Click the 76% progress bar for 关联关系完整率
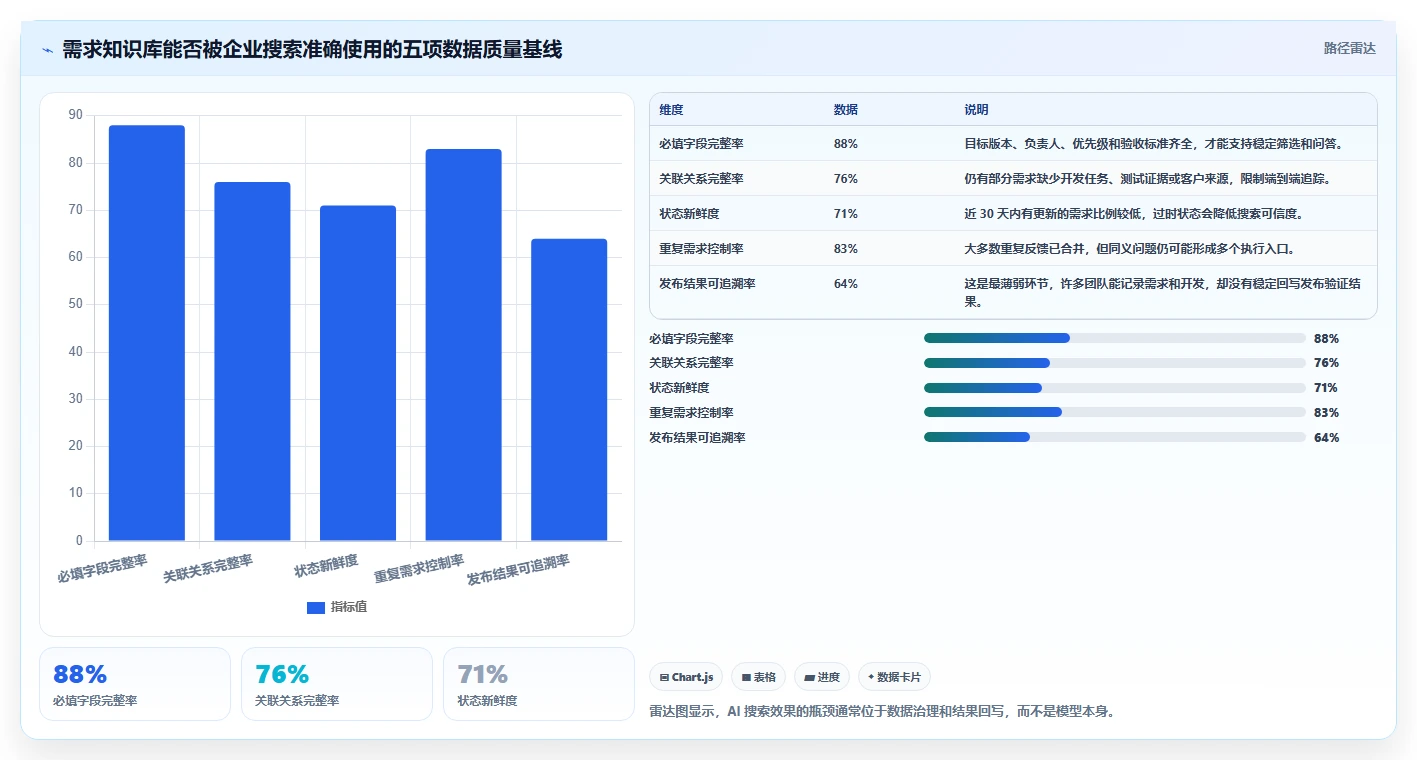The image size is (1417, 760). (x=1115, y=363)
